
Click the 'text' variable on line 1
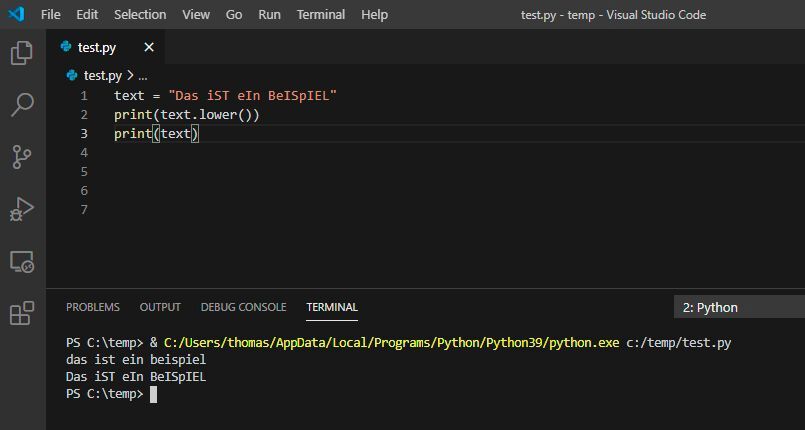pos(129,95)
